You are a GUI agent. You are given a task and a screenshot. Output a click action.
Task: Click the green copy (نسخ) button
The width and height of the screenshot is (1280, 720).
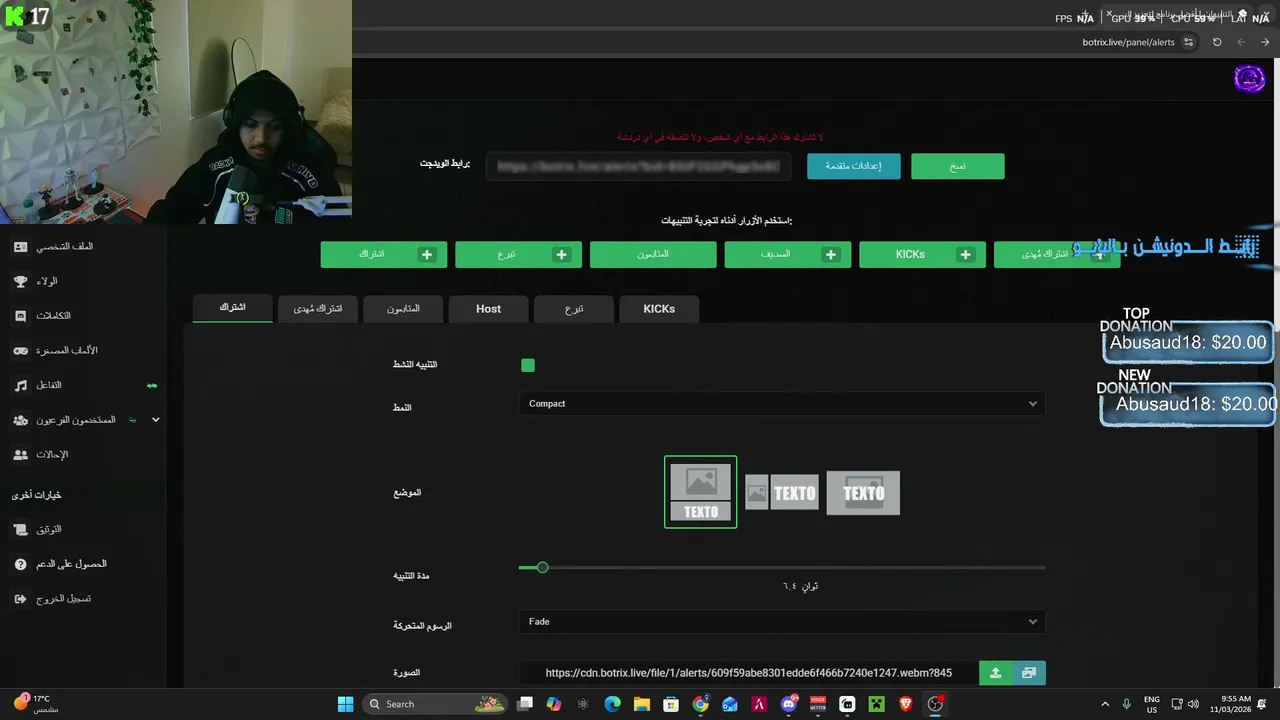pos(958,166)
